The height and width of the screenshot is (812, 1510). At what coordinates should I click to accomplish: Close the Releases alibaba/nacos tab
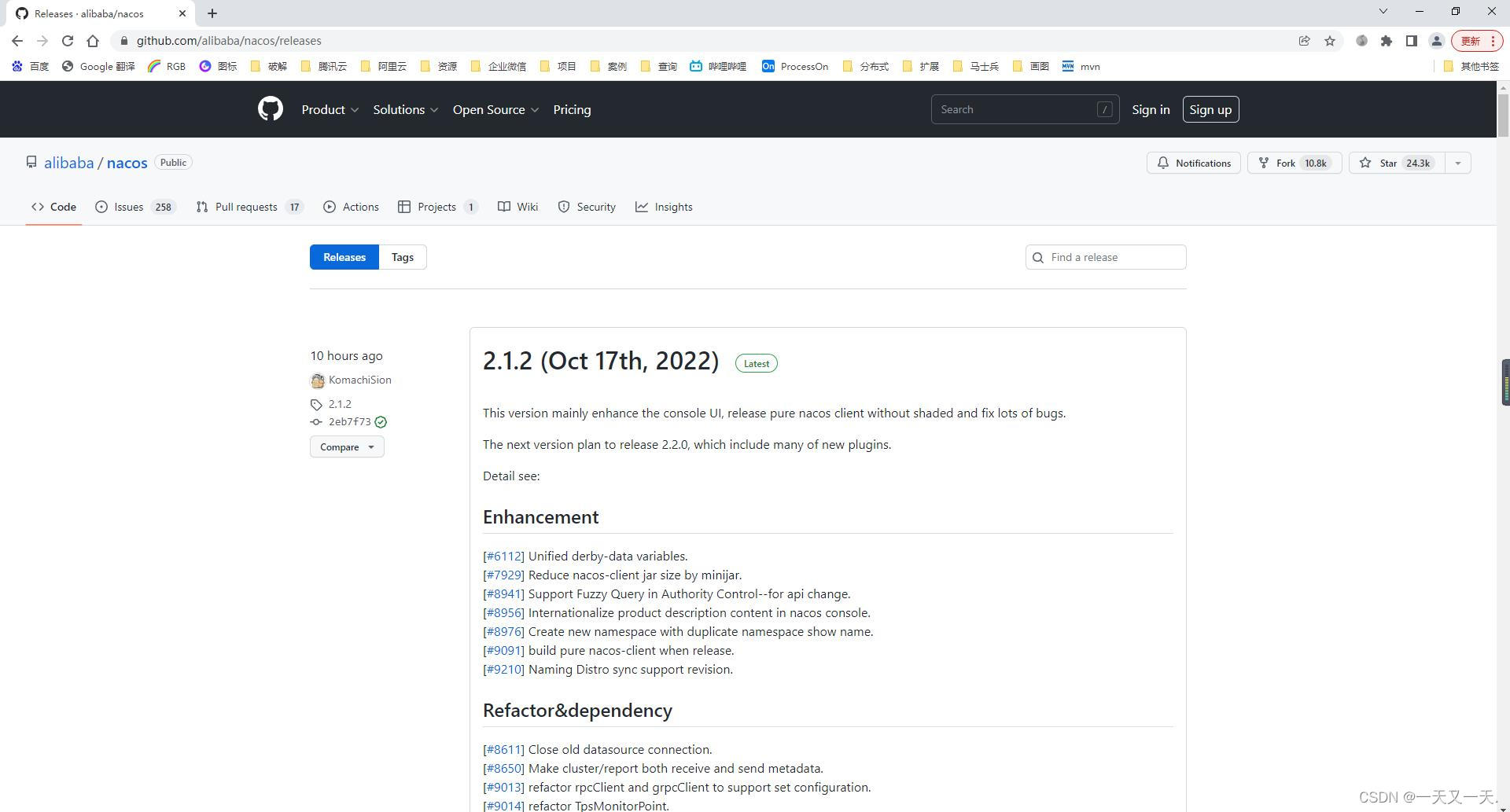pyautogui.click(x=182, y=13)
